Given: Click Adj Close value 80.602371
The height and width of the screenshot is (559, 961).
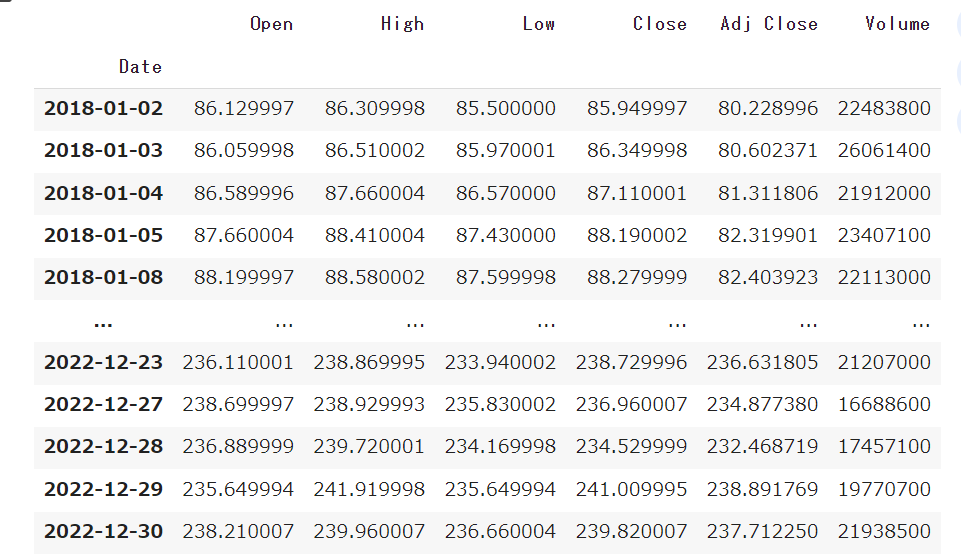Looking at the screenshot, I should point(768,151).
